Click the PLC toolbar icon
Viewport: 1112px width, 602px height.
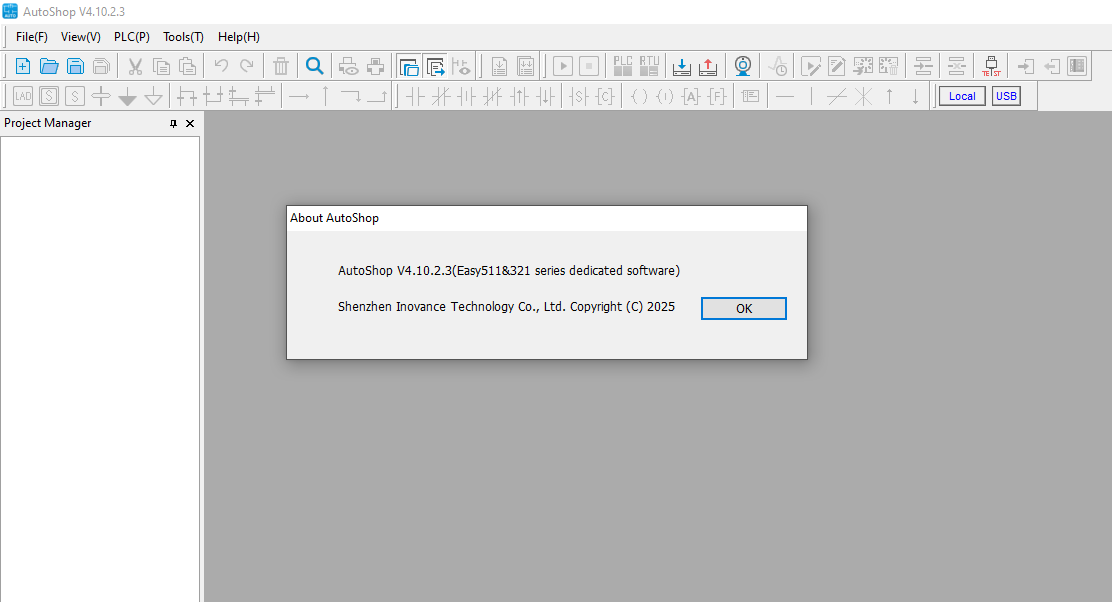623,67
